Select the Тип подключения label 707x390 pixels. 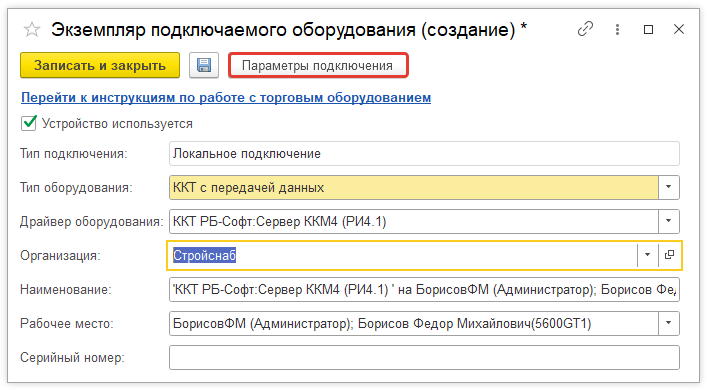point(74,154)
